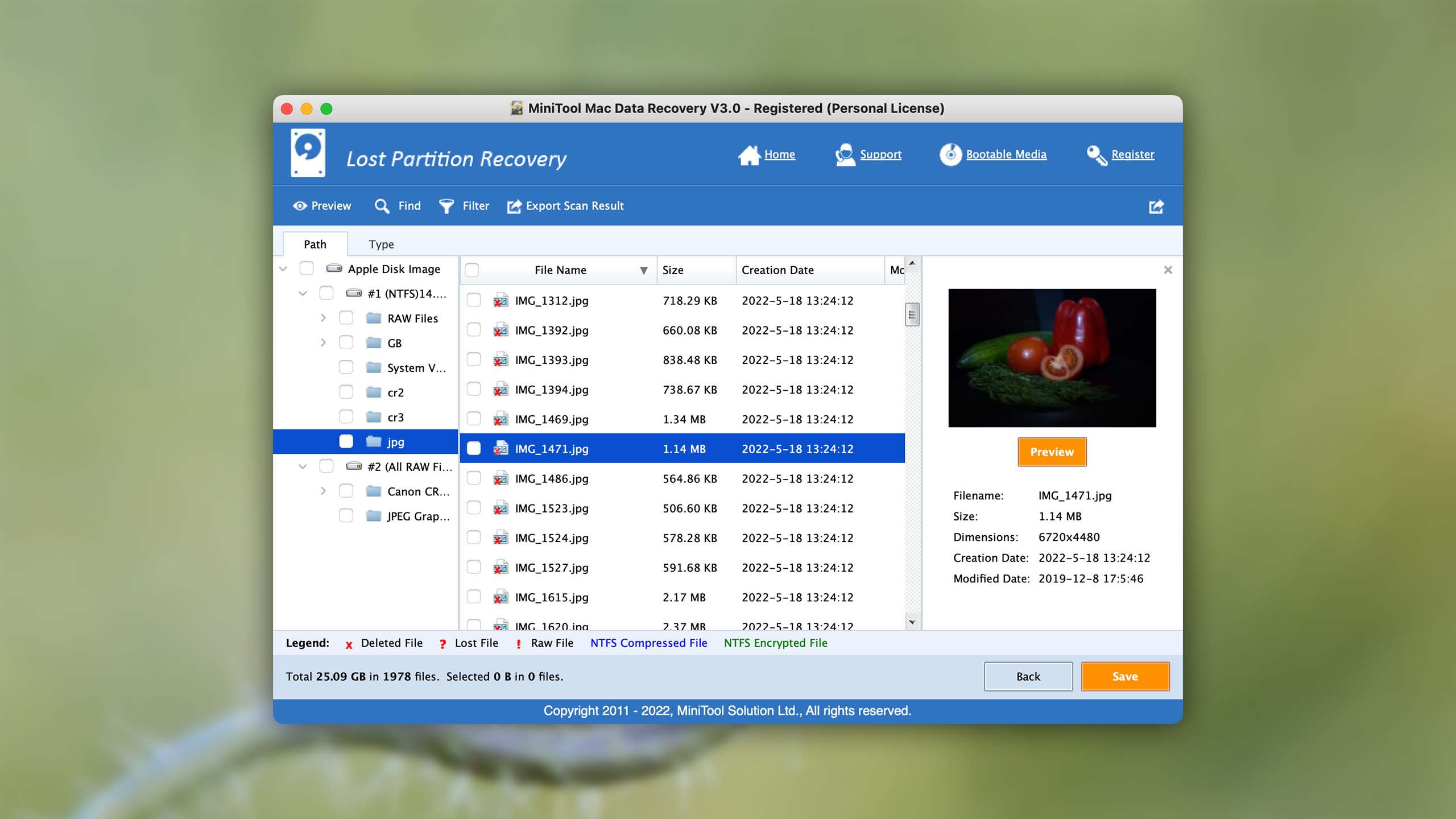Click the Apple Disk Image drive icon

click(x=334, y=268)
